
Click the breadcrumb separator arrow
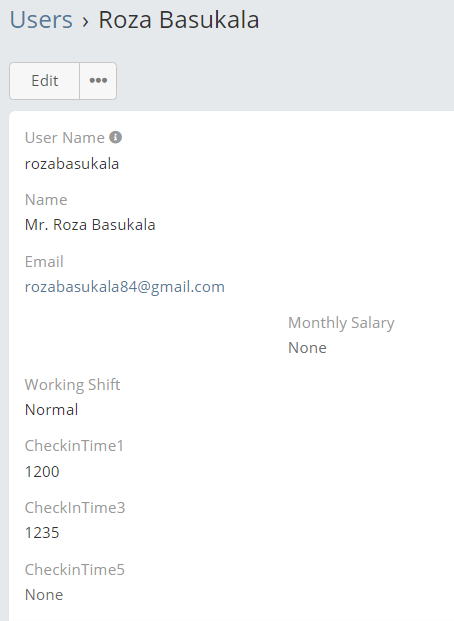85,21
